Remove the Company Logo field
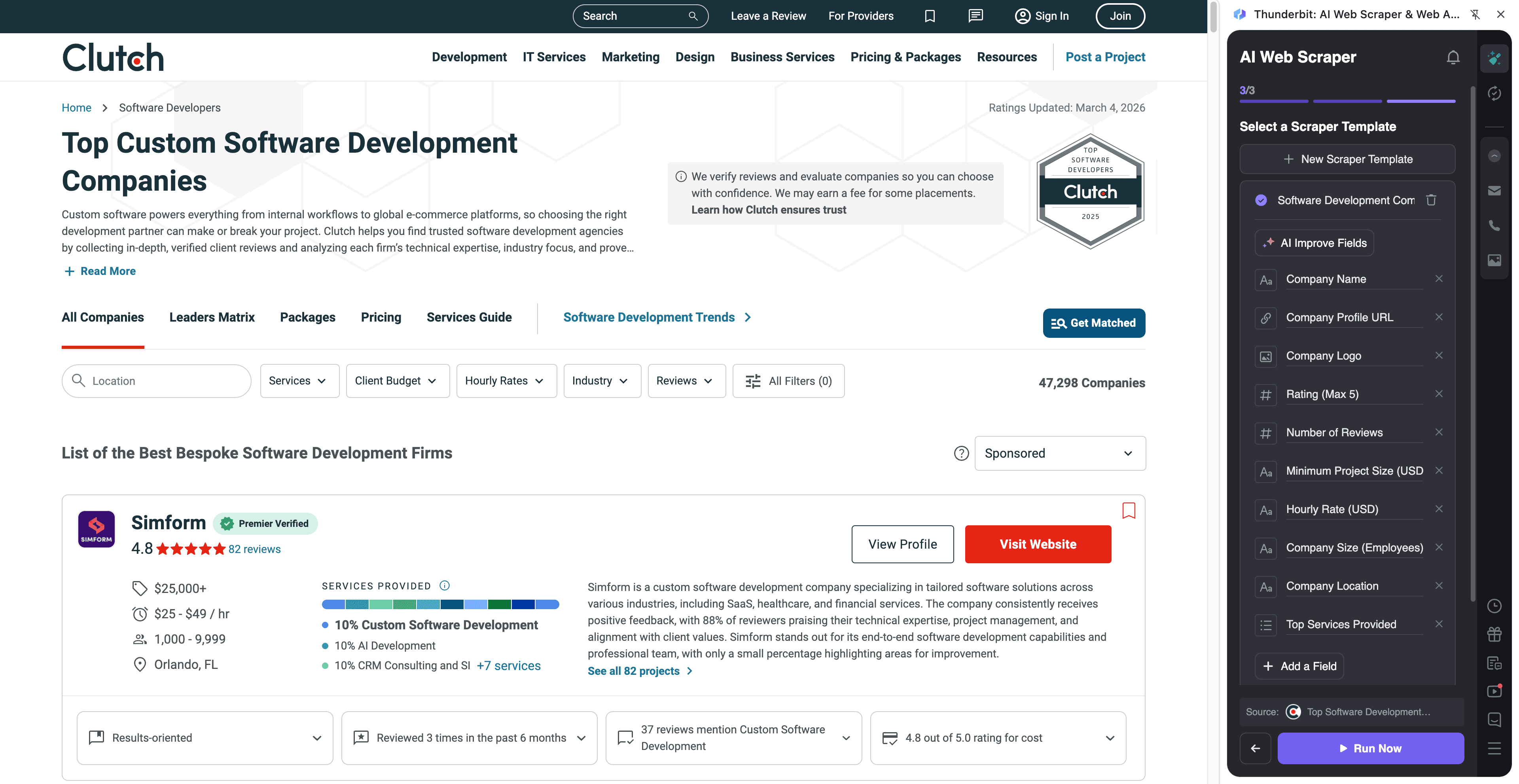The width and height of the screenshot is (1519, 784). [x=1439, y=356]
